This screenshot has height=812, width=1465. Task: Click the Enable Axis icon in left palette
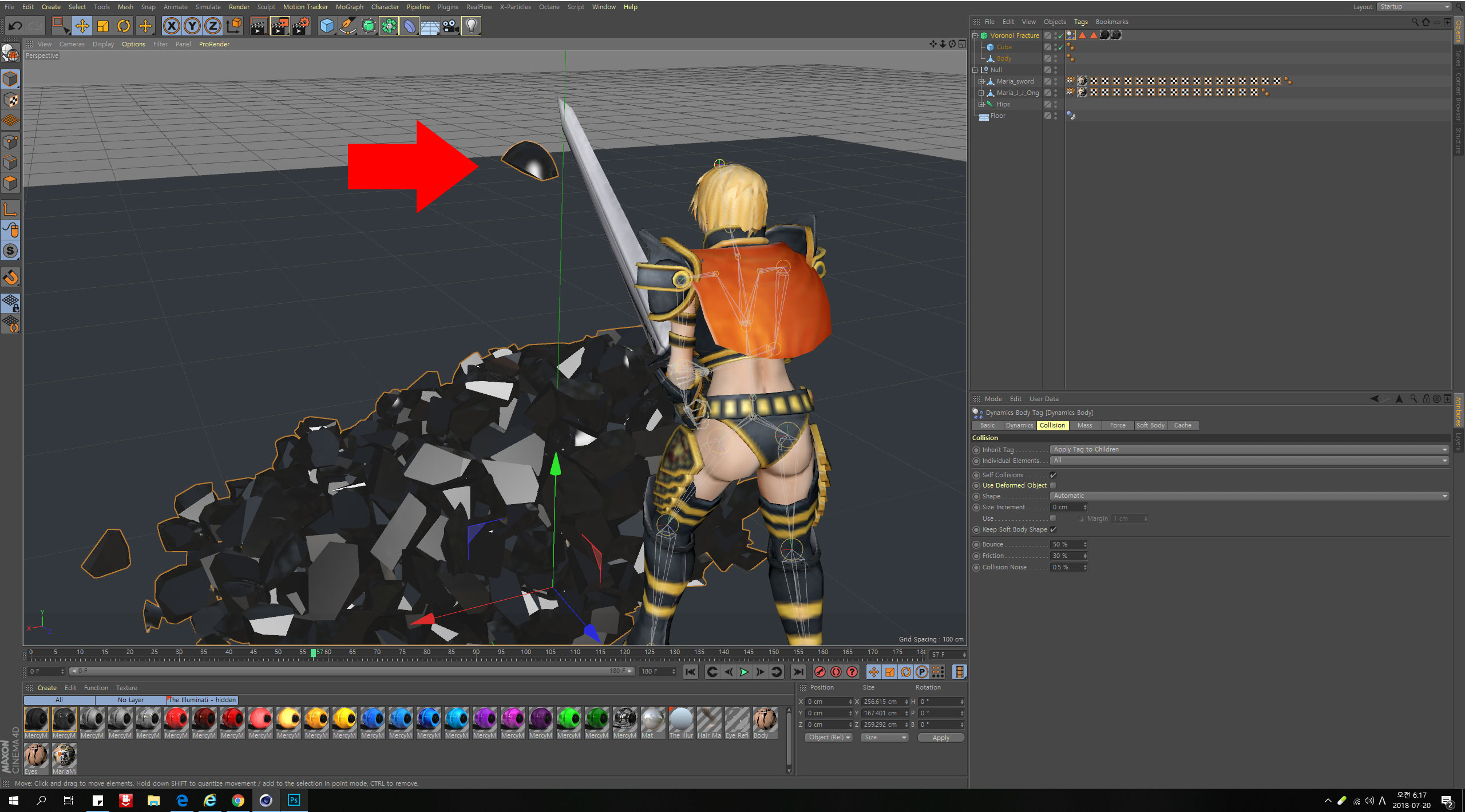[10, 210]
